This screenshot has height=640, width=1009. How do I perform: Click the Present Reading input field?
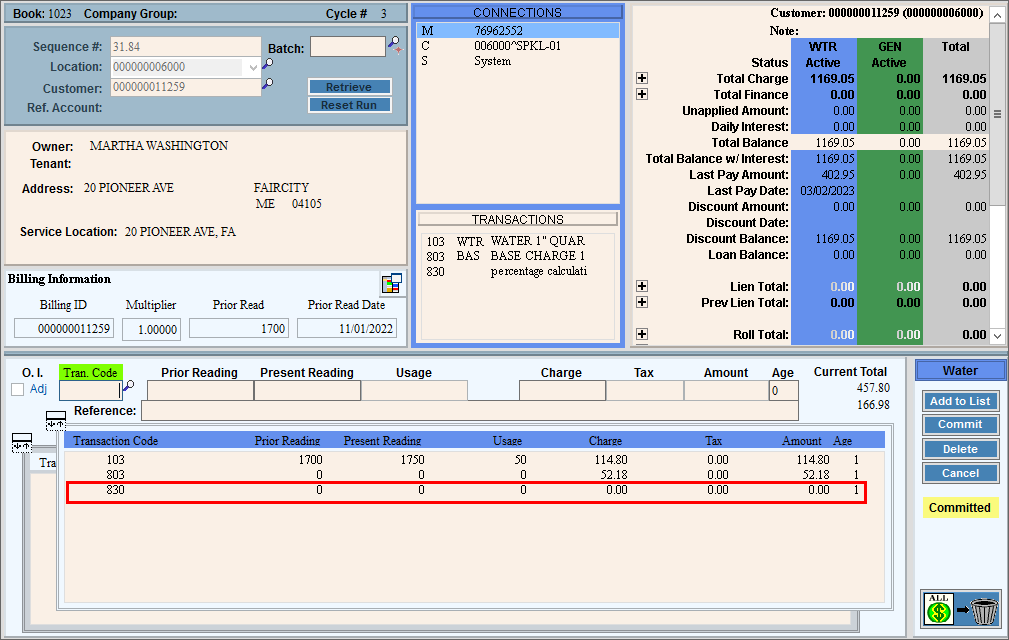pos(306,391)
